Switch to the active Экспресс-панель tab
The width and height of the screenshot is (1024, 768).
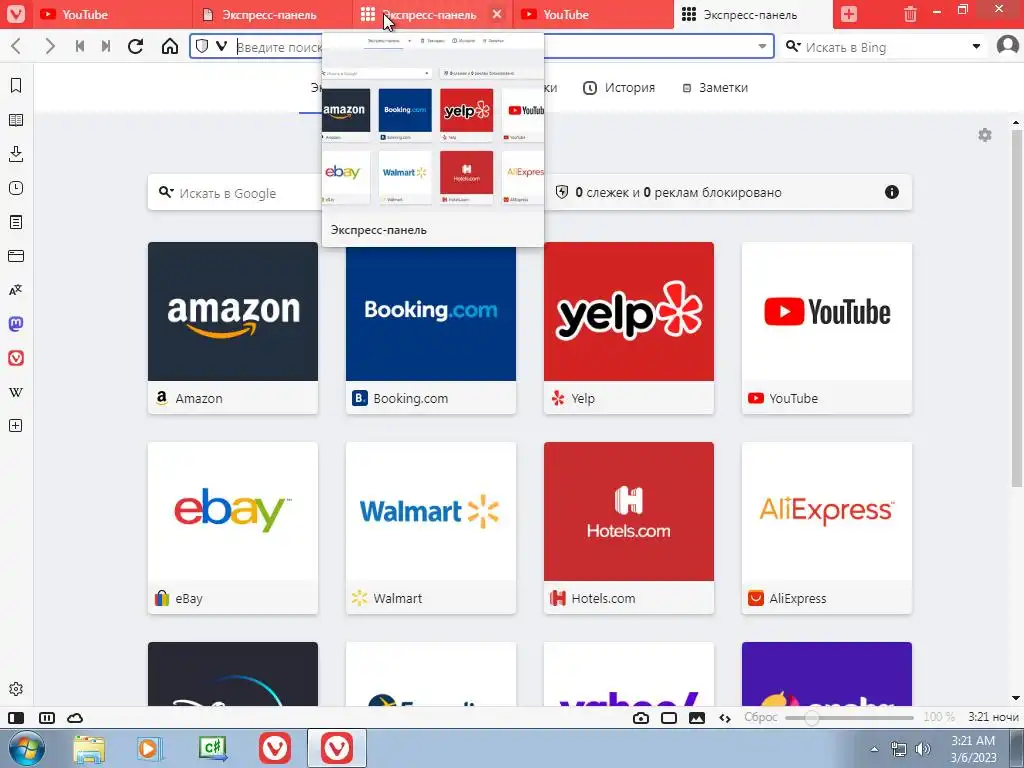click(753, 14)
